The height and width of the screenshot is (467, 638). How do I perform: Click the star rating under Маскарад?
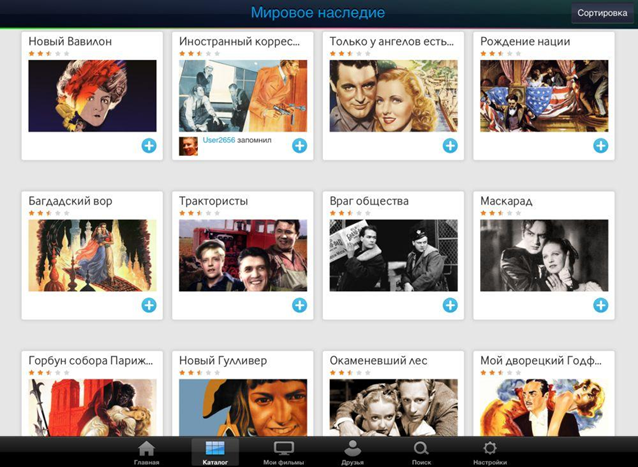(x=500, y=213)
